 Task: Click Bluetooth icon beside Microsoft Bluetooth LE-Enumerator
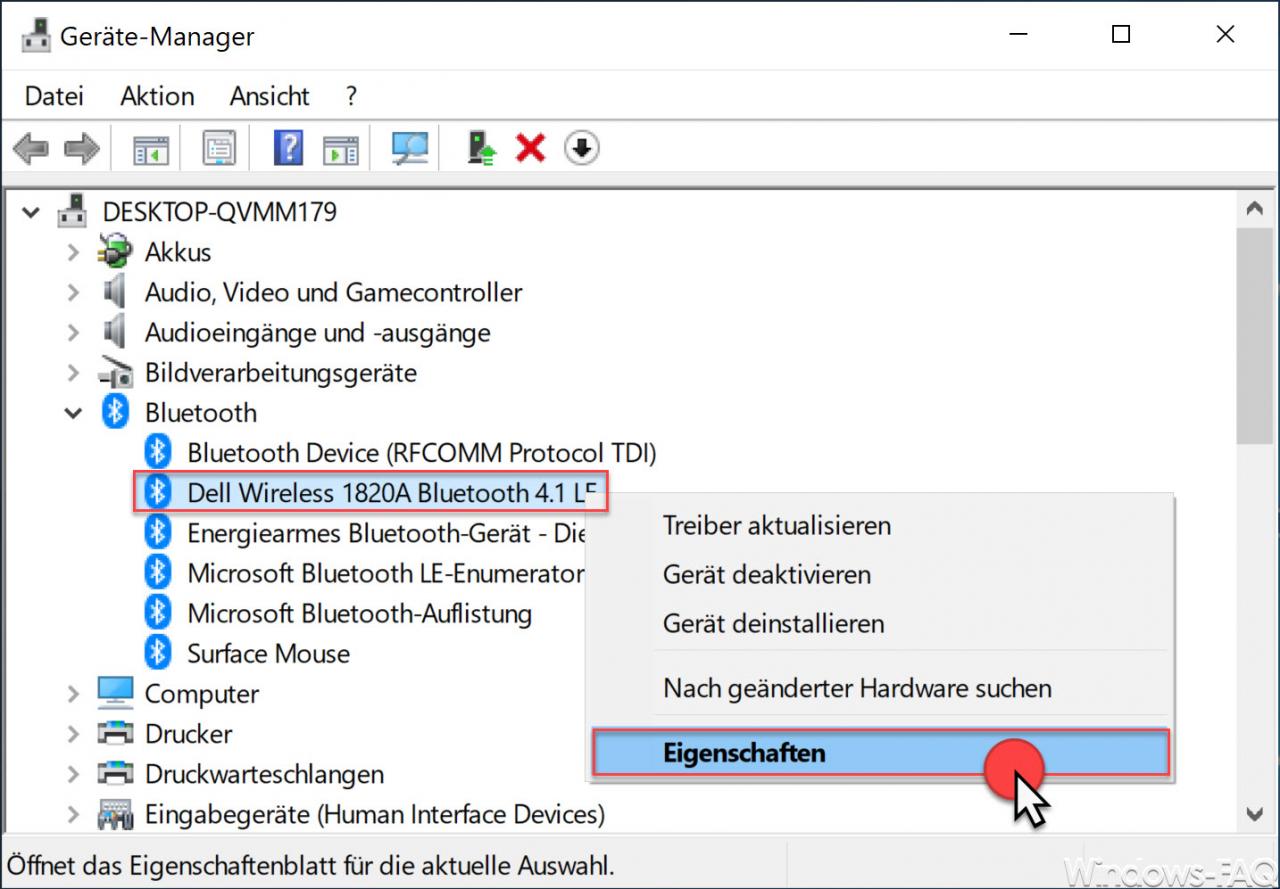pyautogui.click(x=157, y=573)
